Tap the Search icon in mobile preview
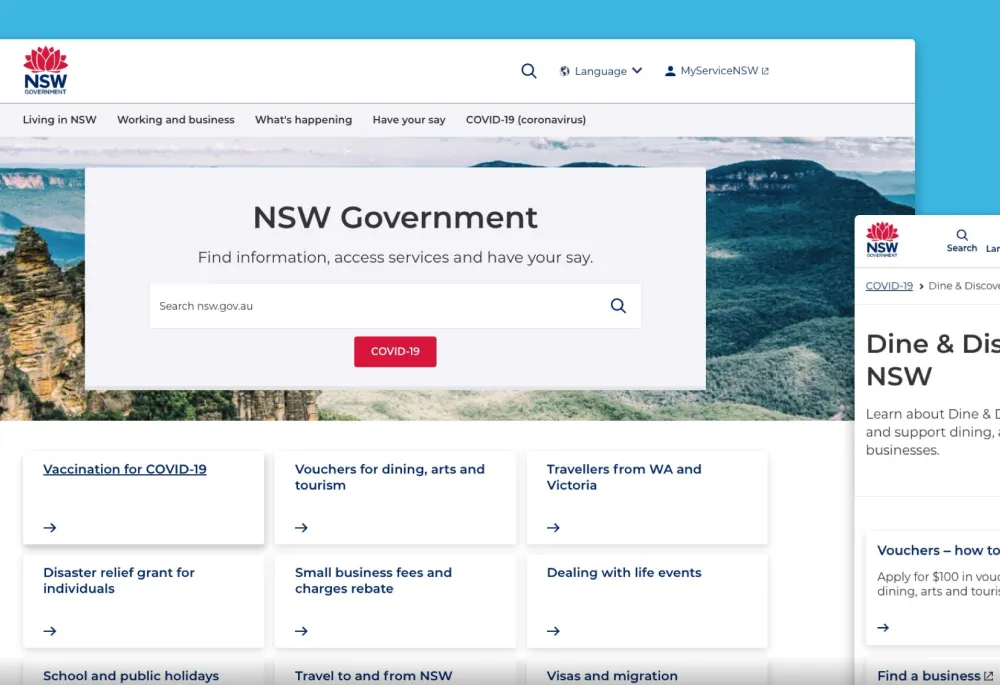This screenshot has width=1000, height=685. pos(962,240)
